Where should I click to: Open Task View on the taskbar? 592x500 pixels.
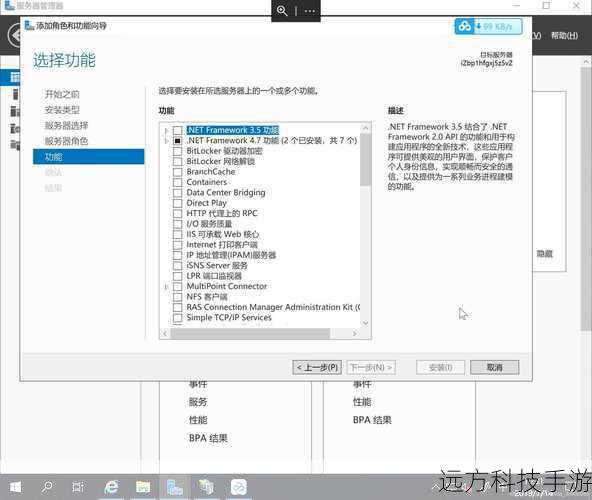(78, 487)
